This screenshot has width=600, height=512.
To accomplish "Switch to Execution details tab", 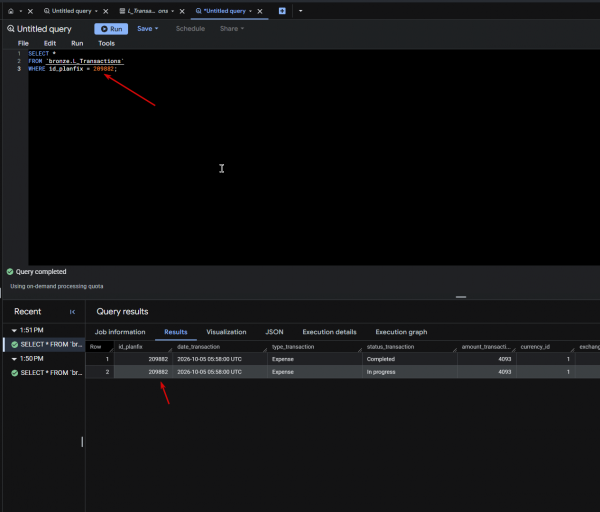I will click(x=329, y=332).
